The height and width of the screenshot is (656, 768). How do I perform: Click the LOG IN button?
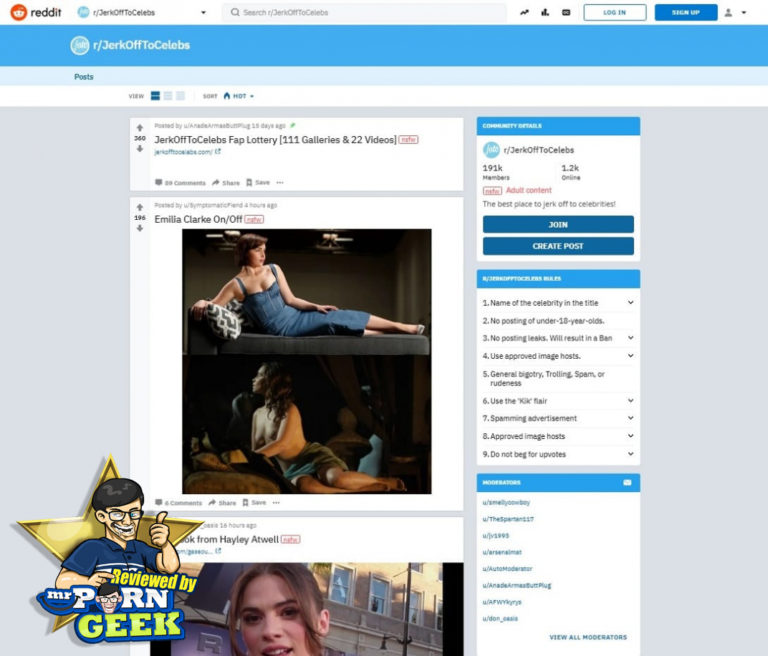614,12
